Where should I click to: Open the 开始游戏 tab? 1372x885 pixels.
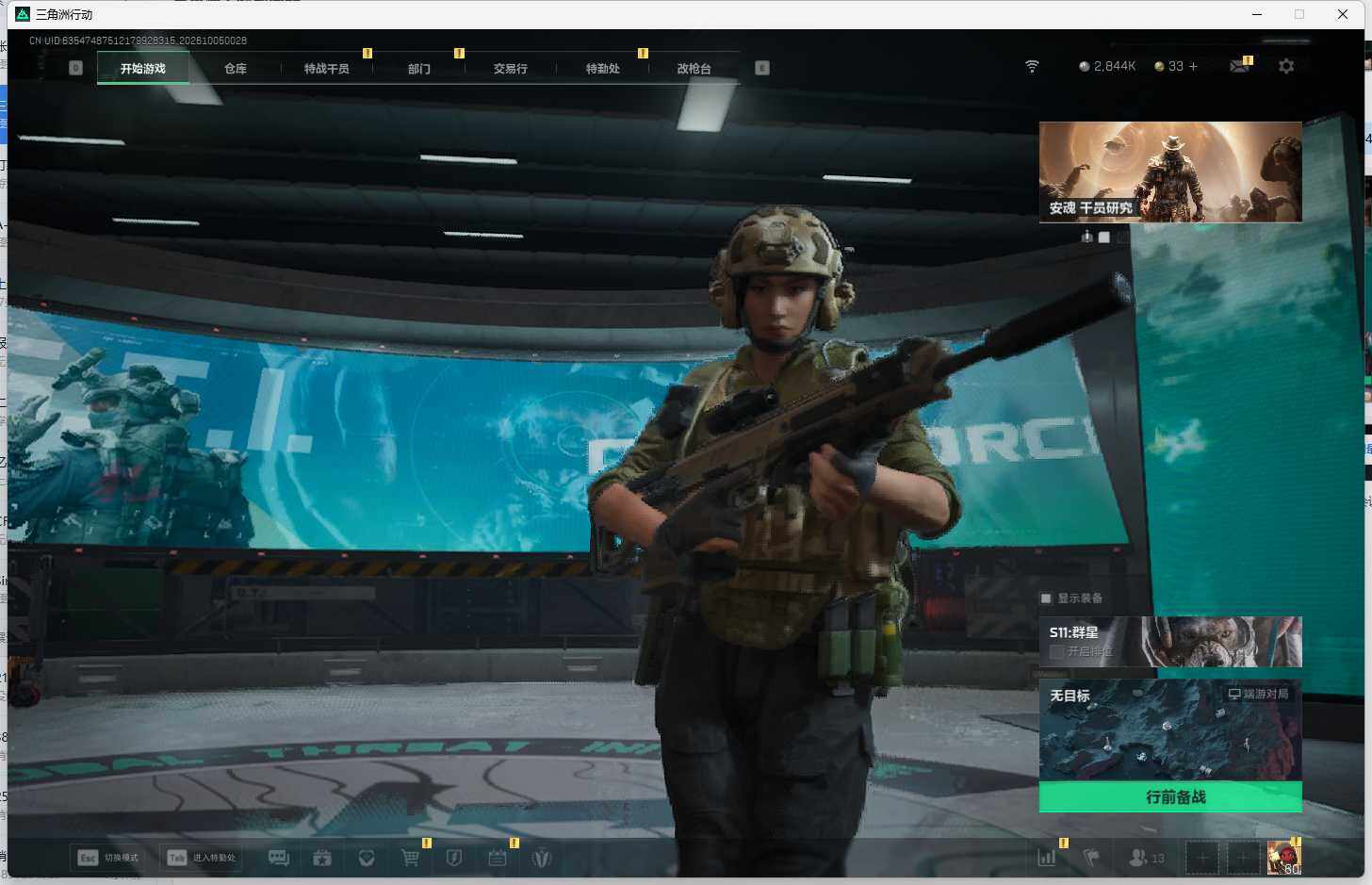pyautogui.click(x=143, y=68)
